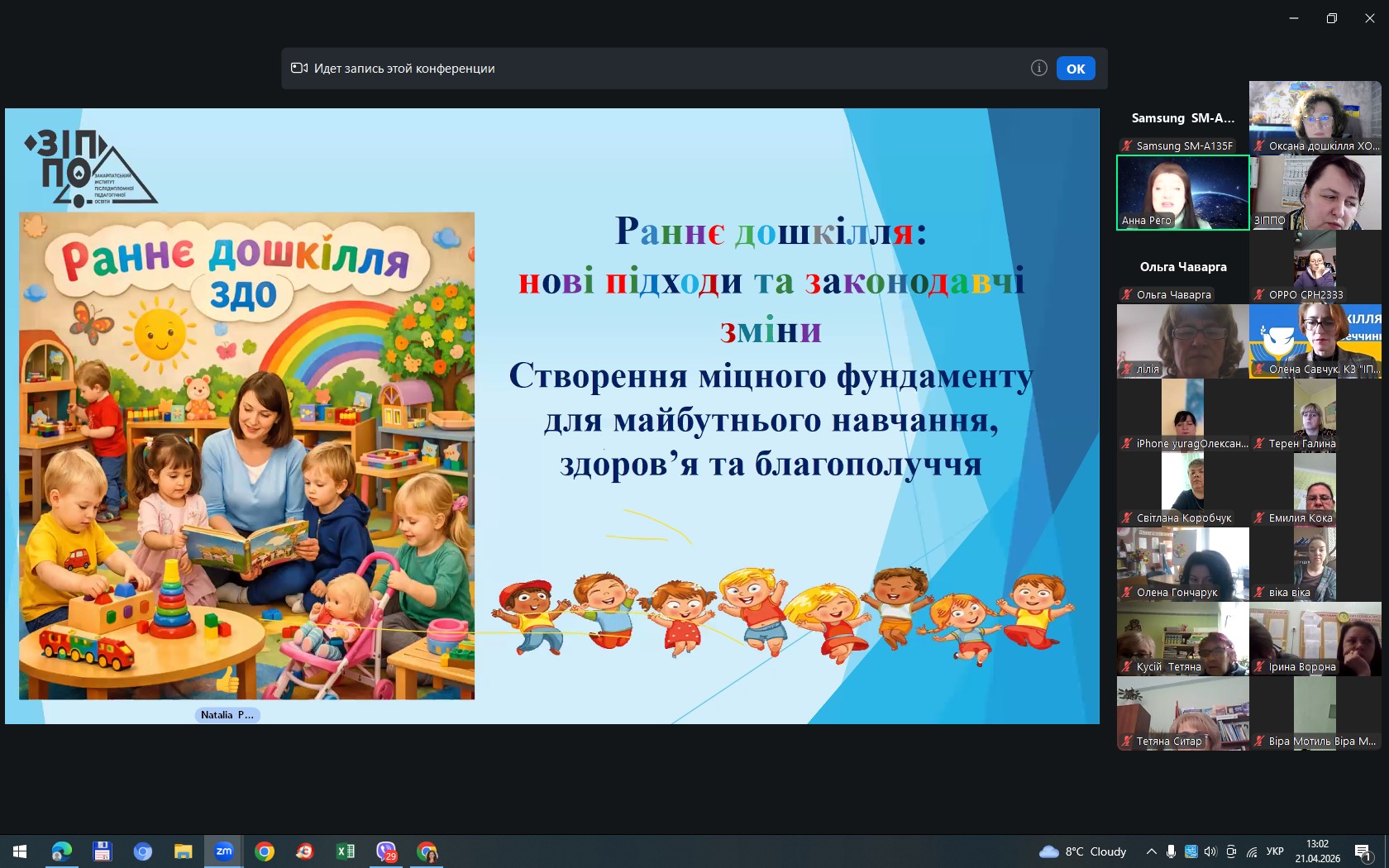Open the notification center showing 1 alert
This screenshot has height=868, width=1389.
pyautogui.click(x=1364, y=851)
